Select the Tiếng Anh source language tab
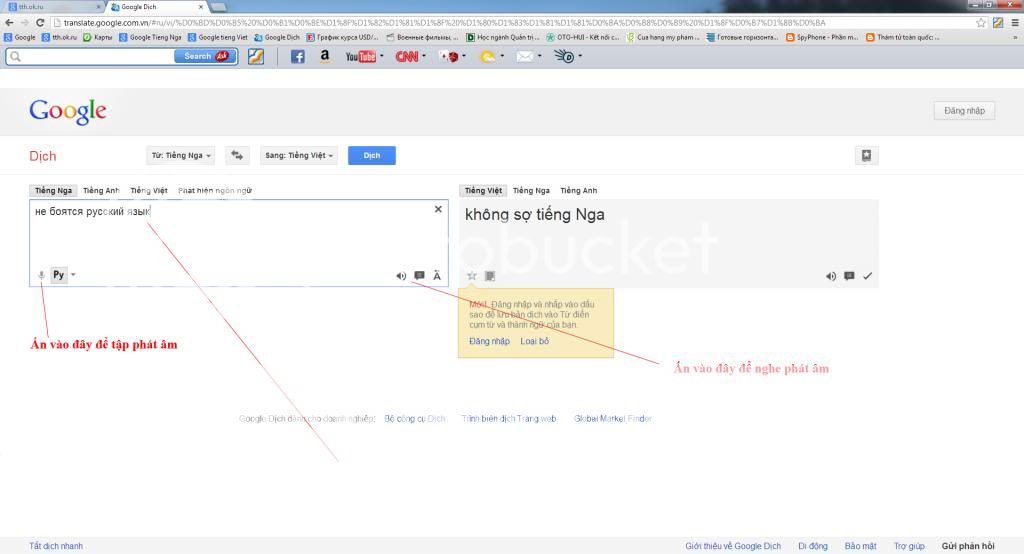Screen dimensions: 1024x554 (101, 190)
